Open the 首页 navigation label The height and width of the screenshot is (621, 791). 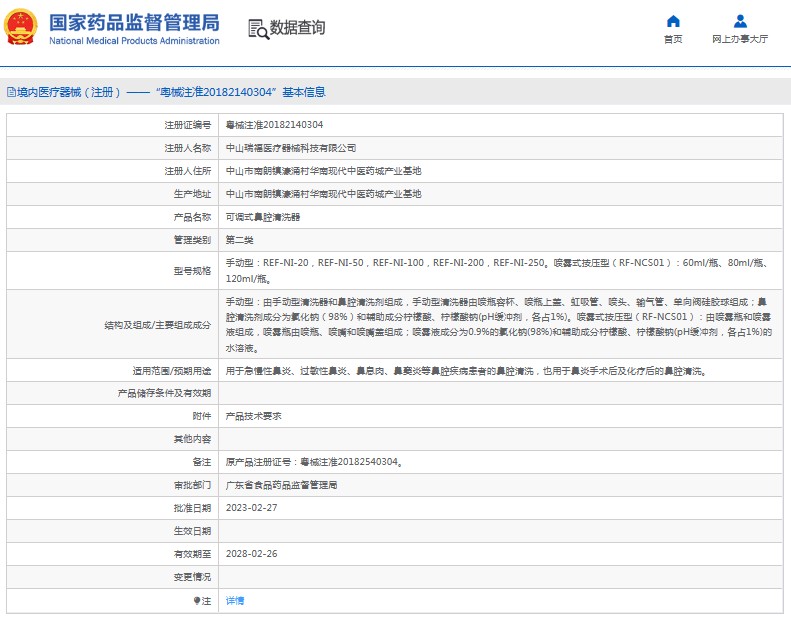673,40
